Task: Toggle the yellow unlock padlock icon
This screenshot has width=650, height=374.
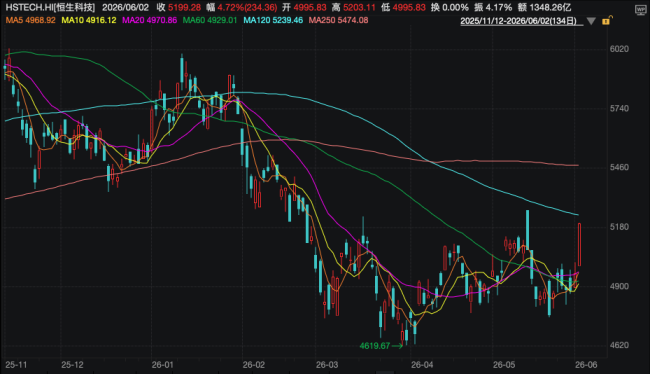Action: click(x=606, y=20)
